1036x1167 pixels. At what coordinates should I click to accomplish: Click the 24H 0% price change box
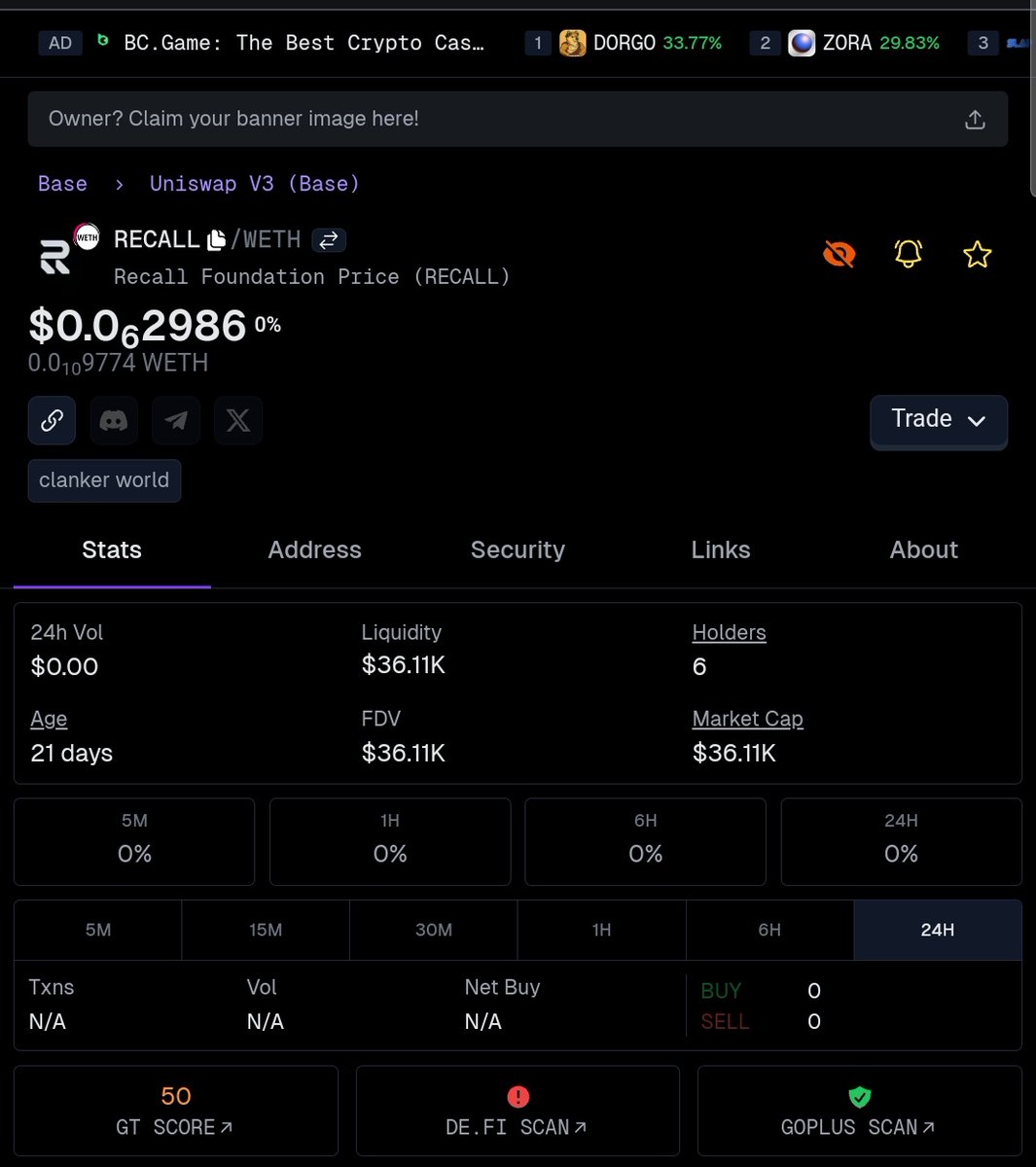click(901, 842)
